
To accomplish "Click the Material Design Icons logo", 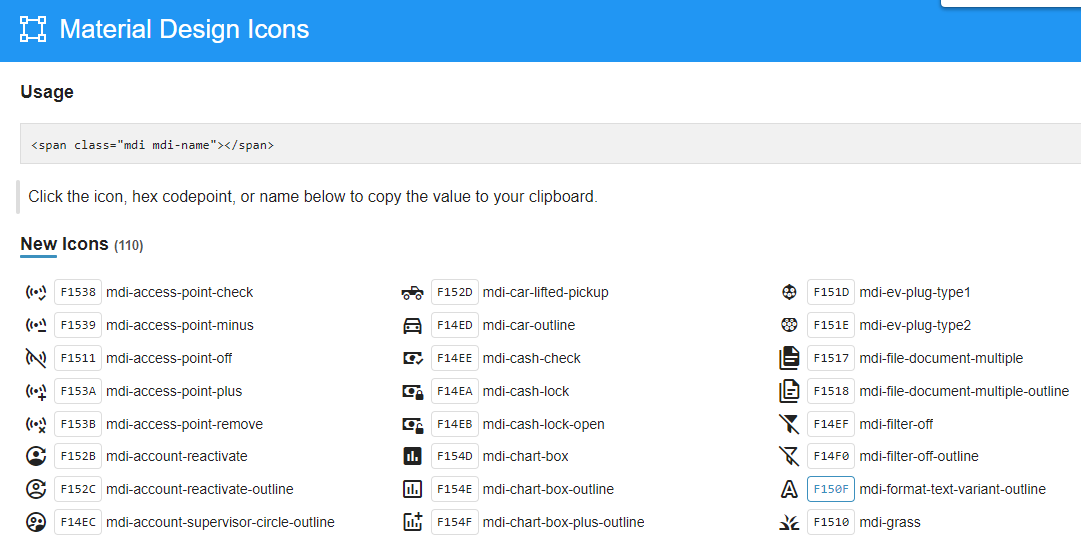I will coord(33,30).
